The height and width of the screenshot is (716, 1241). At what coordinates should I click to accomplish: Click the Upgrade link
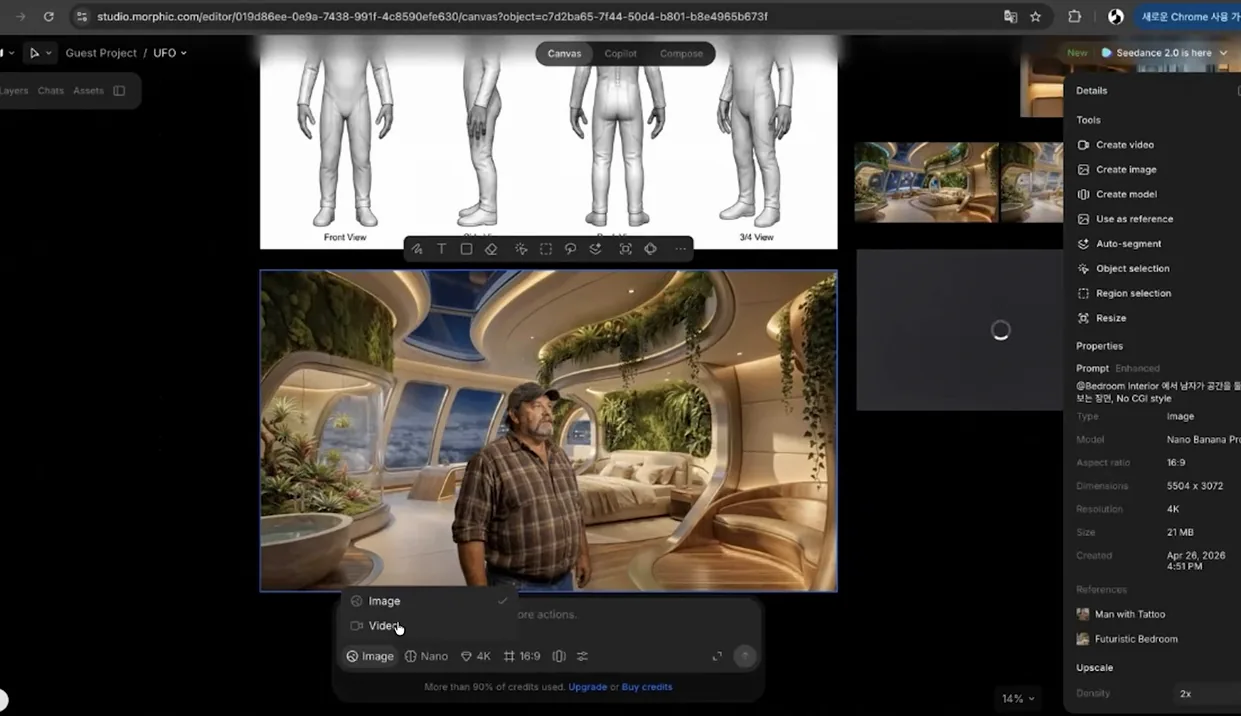587,687
